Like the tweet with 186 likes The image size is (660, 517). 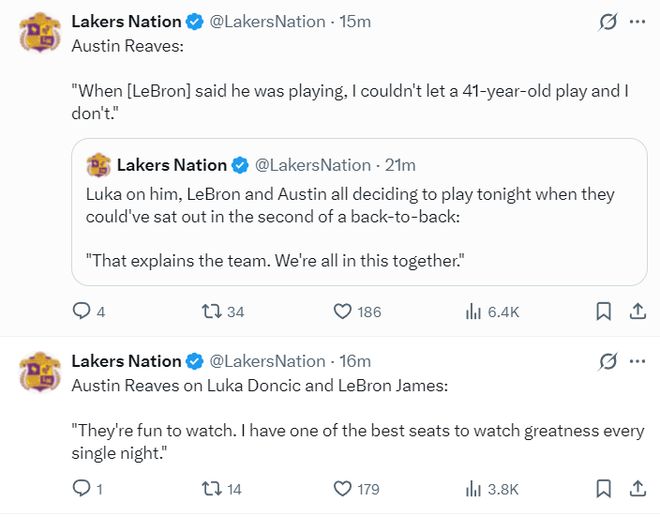[344, 312]
